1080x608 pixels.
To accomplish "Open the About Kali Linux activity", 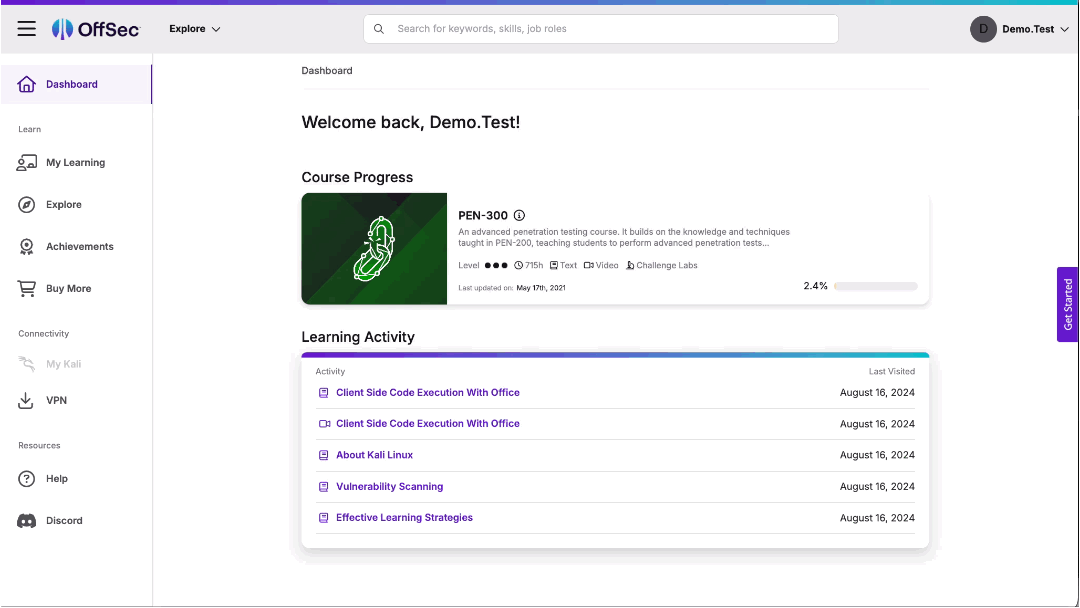I will pyautogui.click(x=374, y=454).
